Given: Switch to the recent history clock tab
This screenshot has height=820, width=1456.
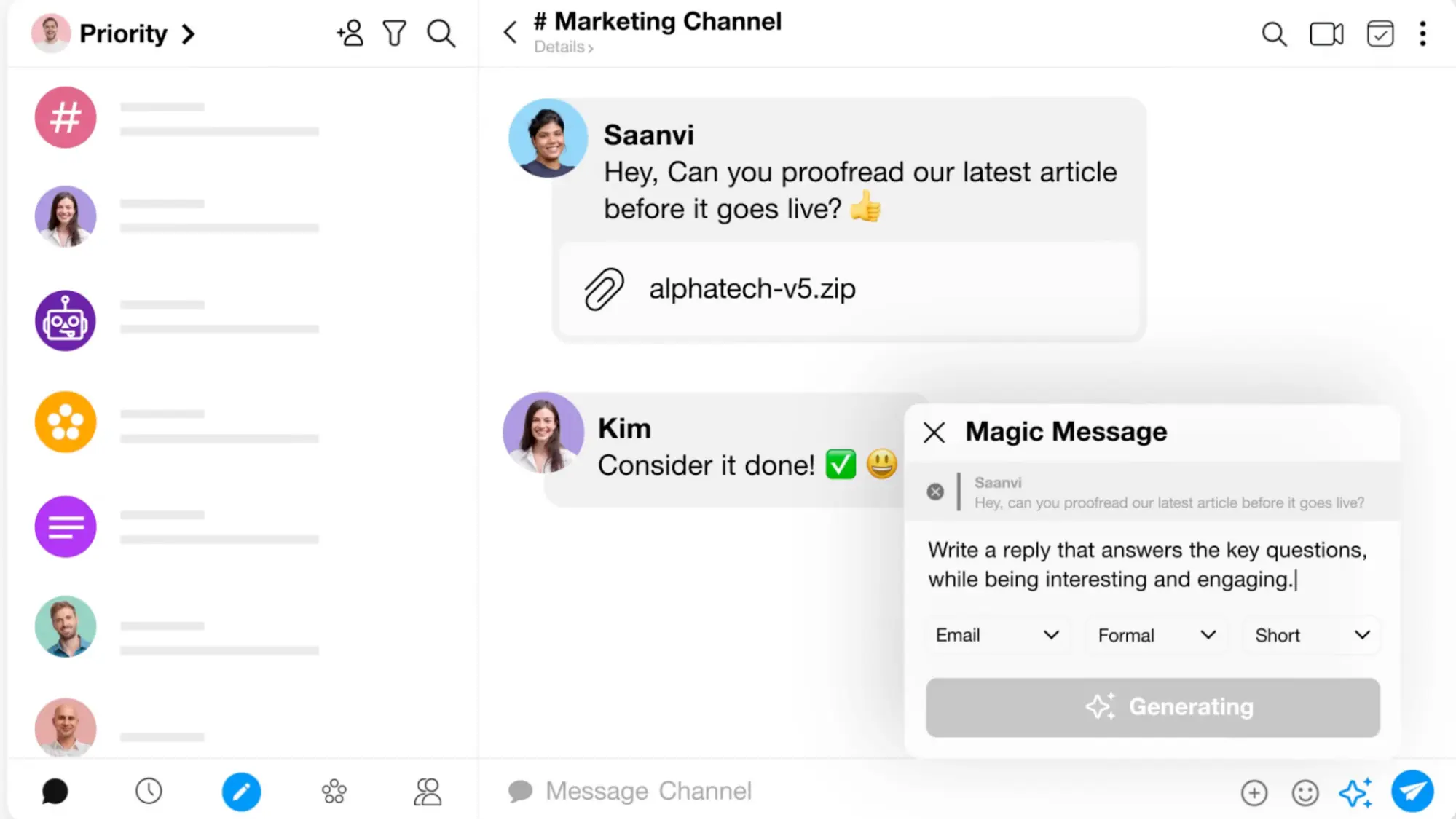Looking at the screenshot, I should tap(149, 792).
